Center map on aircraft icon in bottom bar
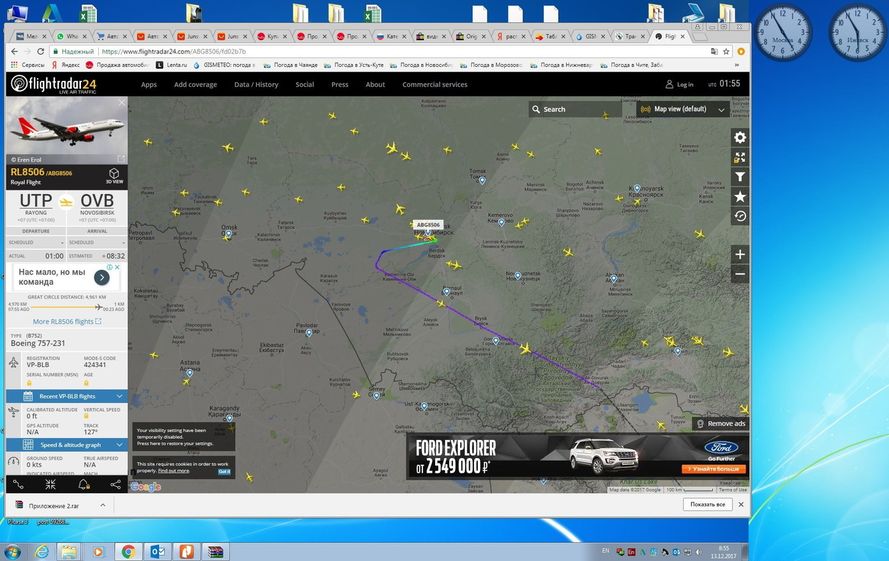The height and width of the screenshot is (561, 889). (50, 484)
